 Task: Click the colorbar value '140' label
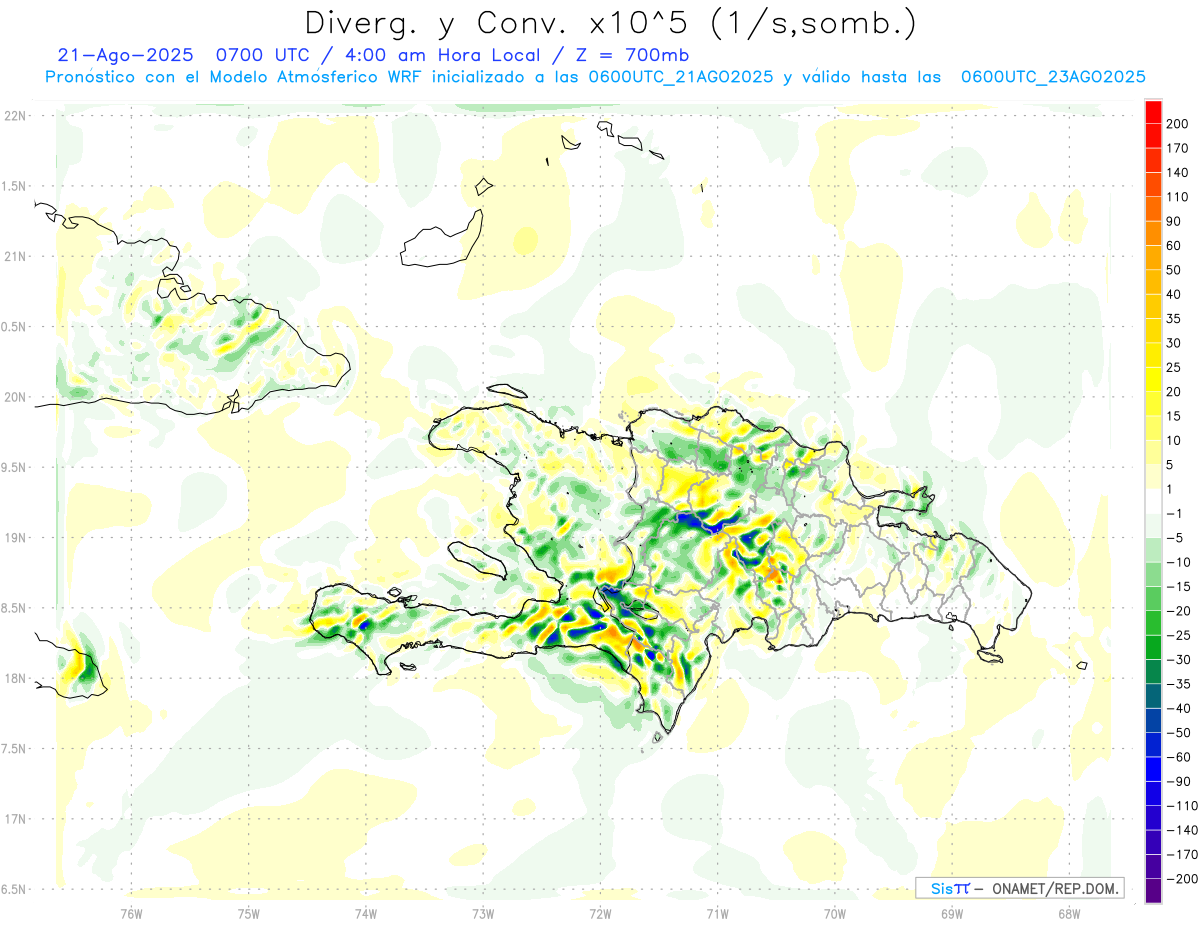tap(1177, 173)
